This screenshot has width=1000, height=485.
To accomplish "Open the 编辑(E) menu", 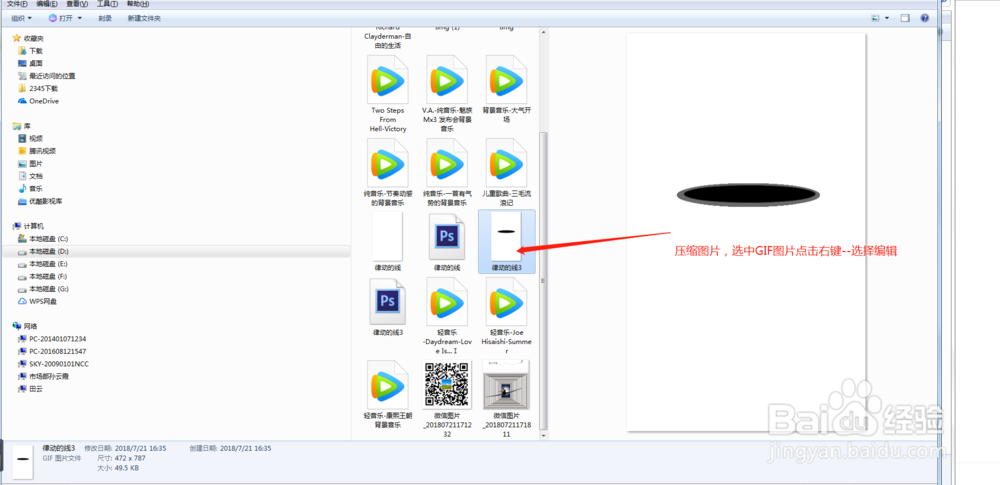I will [47, 4].
